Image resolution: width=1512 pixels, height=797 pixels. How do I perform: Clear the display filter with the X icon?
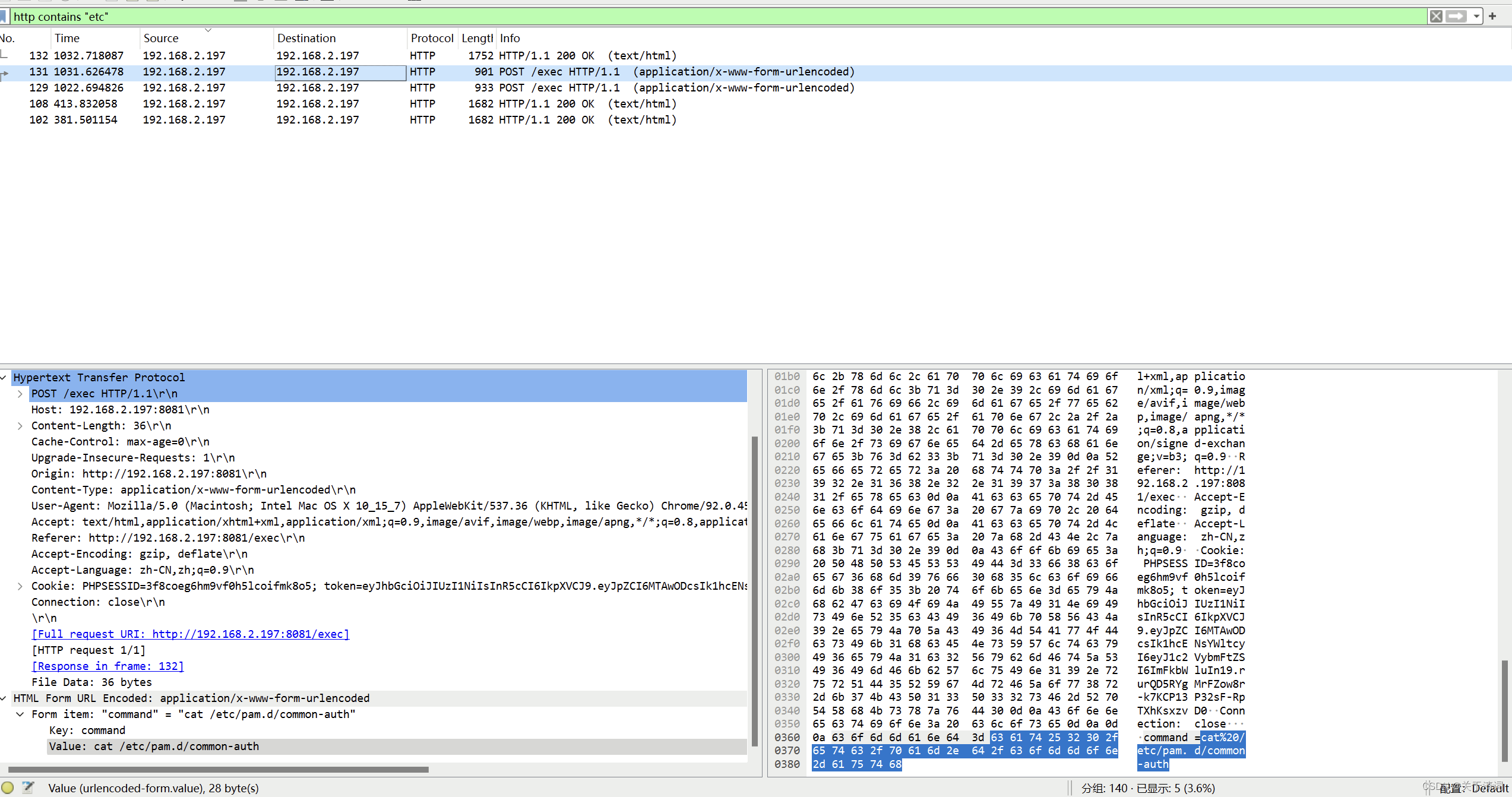click(1436, 17)
